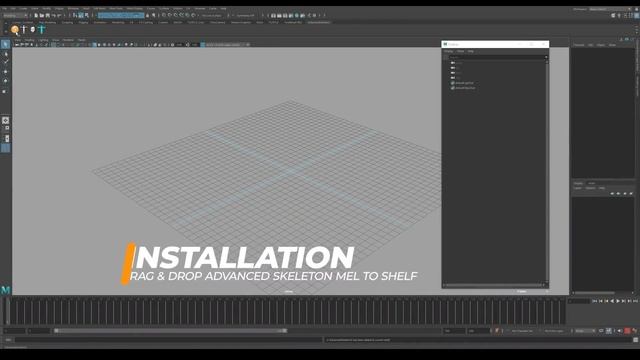Click the orange round shelf icon
Viewport: 640px width, 360px height.
click(x=15, y=29)
